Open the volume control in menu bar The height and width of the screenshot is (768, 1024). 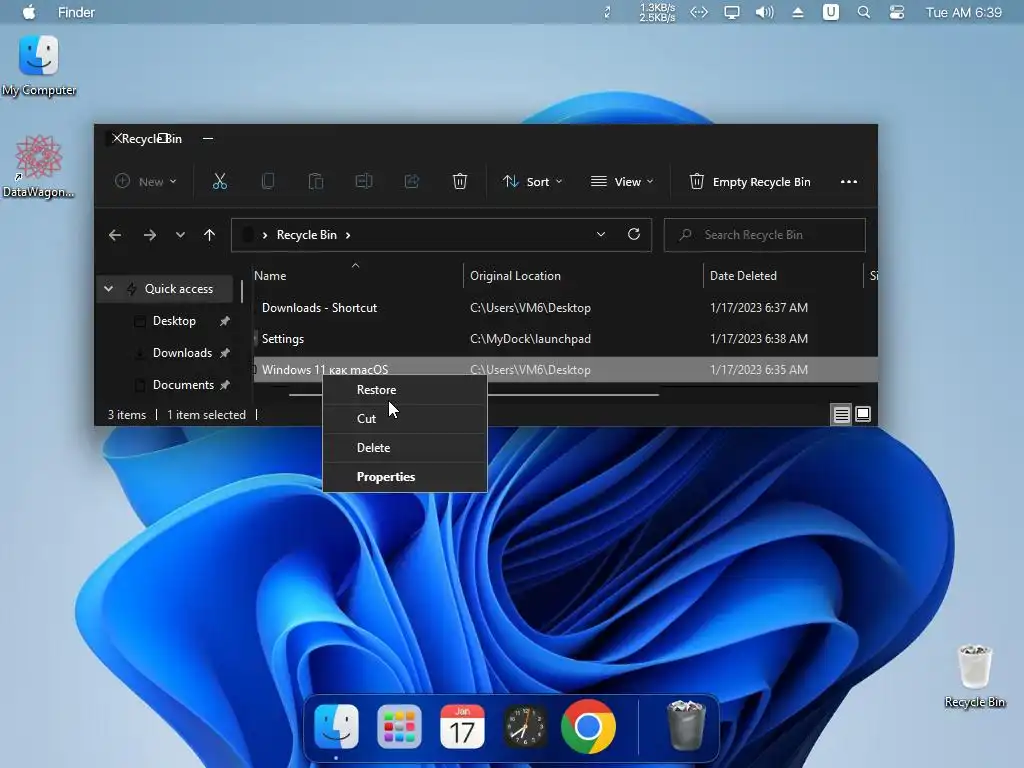[764, 12]
